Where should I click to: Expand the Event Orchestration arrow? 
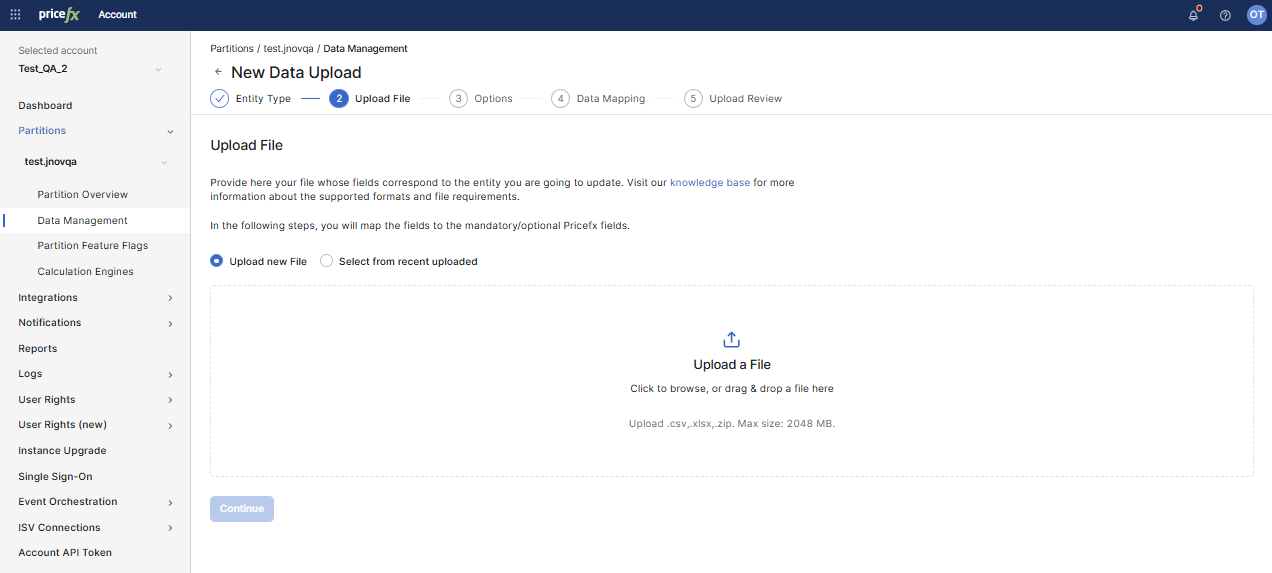pyautogui.click(x=170, y=502)
